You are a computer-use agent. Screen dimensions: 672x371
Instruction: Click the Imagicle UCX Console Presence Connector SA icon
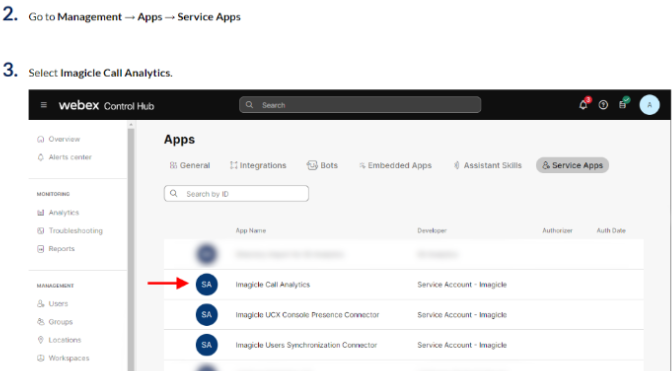pyautogui.click(x=207, y=315)
